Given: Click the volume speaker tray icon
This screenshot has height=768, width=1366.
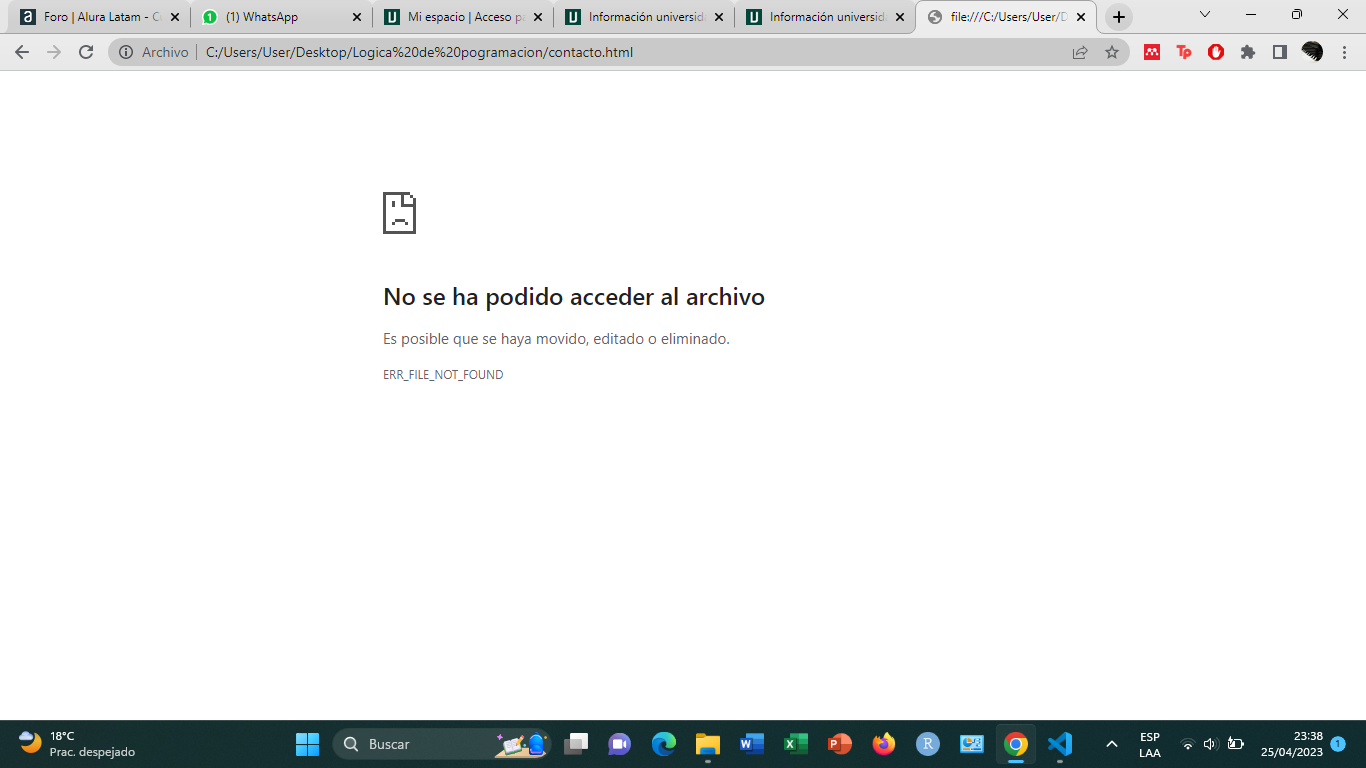Looking at the screenshot, I should coord(1211,744).
